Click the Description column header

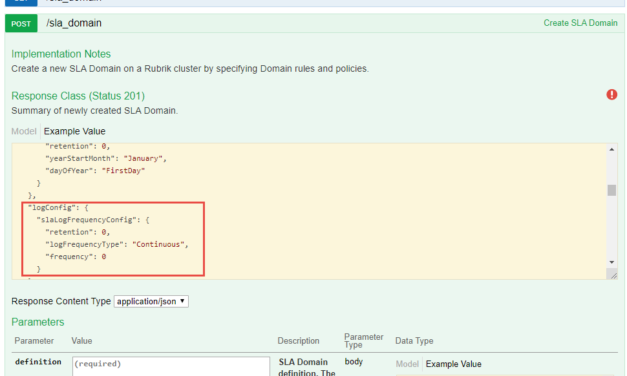pyautogui.click(x=298, y=341)
